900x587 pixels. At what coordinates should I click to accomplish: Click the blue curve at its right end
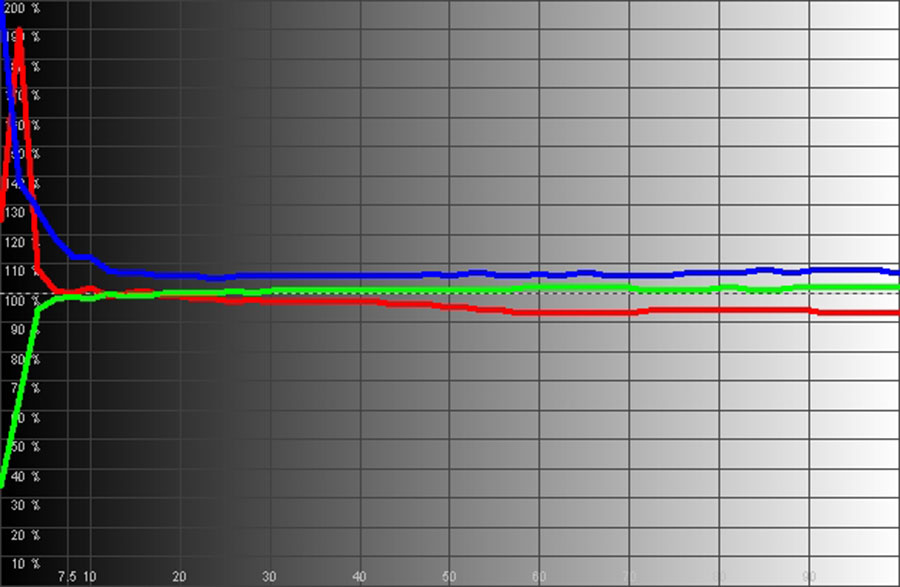point(895,272)
